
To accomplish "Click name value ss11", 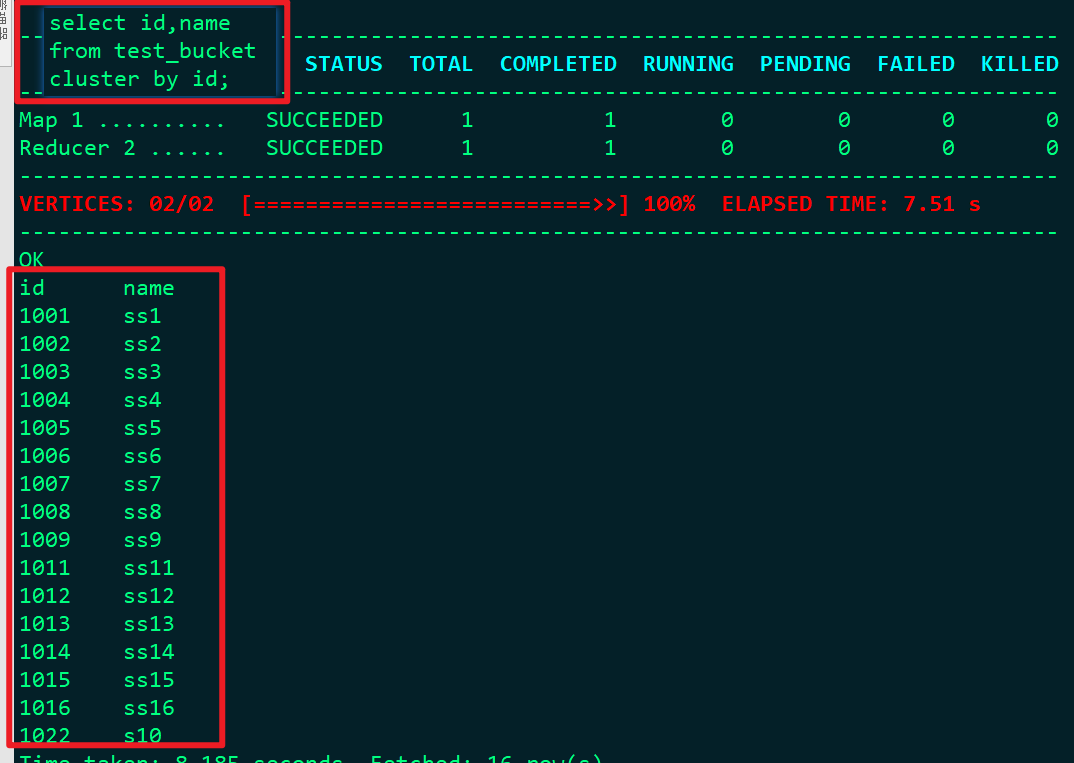I will coord(149,568).
